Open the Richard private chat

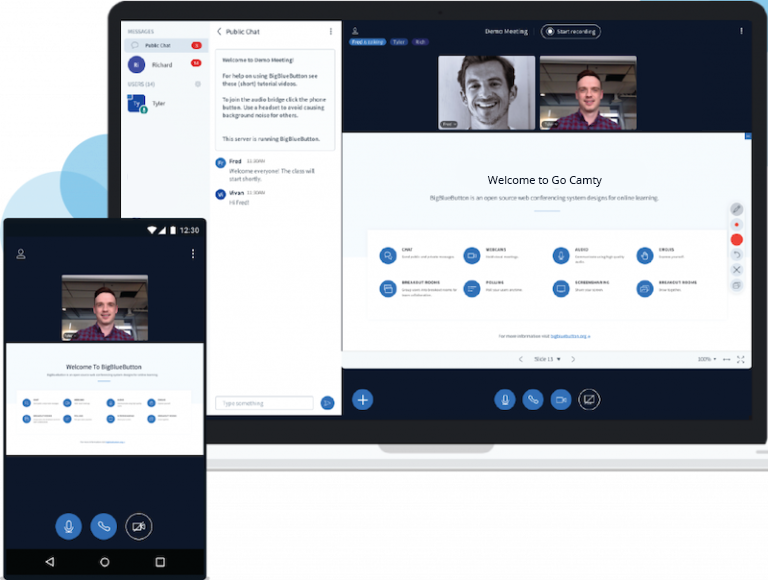tap(162, 64)
